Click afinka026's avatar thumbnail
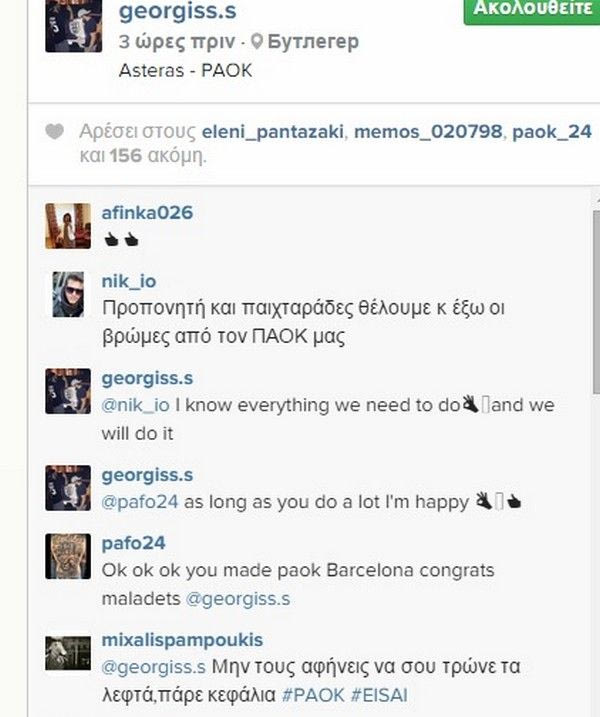600x717 pixels. click(68, 226)
